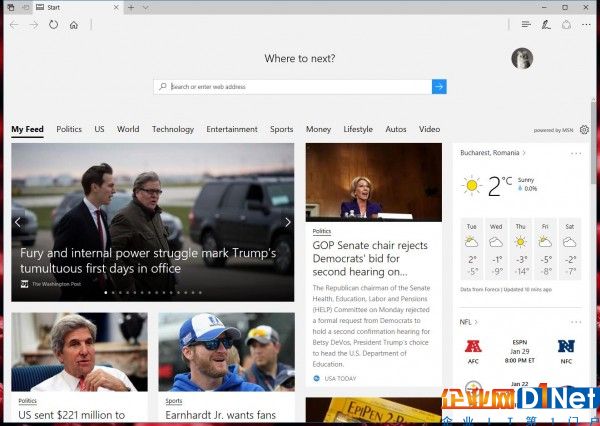This screenshot has width=600, height=426.
Task: Switch to the Politics tab
Action: pos(69,129)
